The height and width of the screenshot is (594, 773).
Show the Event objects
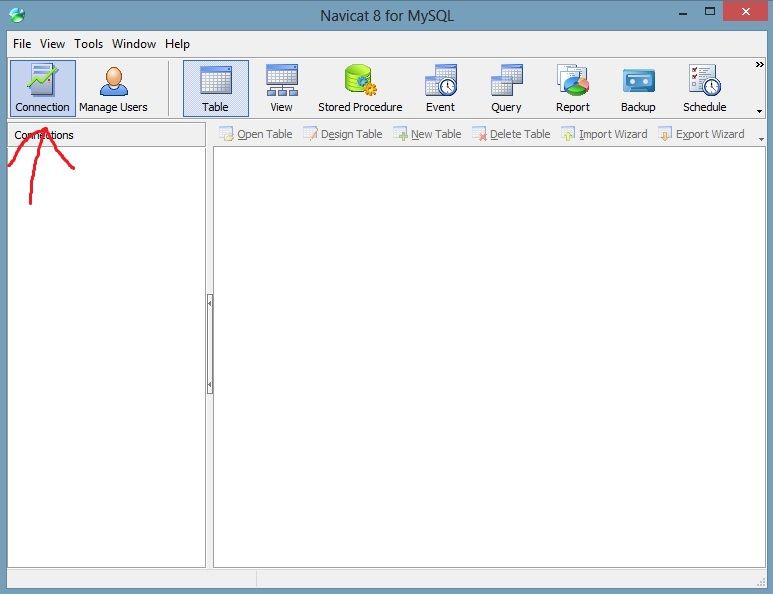(x=440, y=88)
